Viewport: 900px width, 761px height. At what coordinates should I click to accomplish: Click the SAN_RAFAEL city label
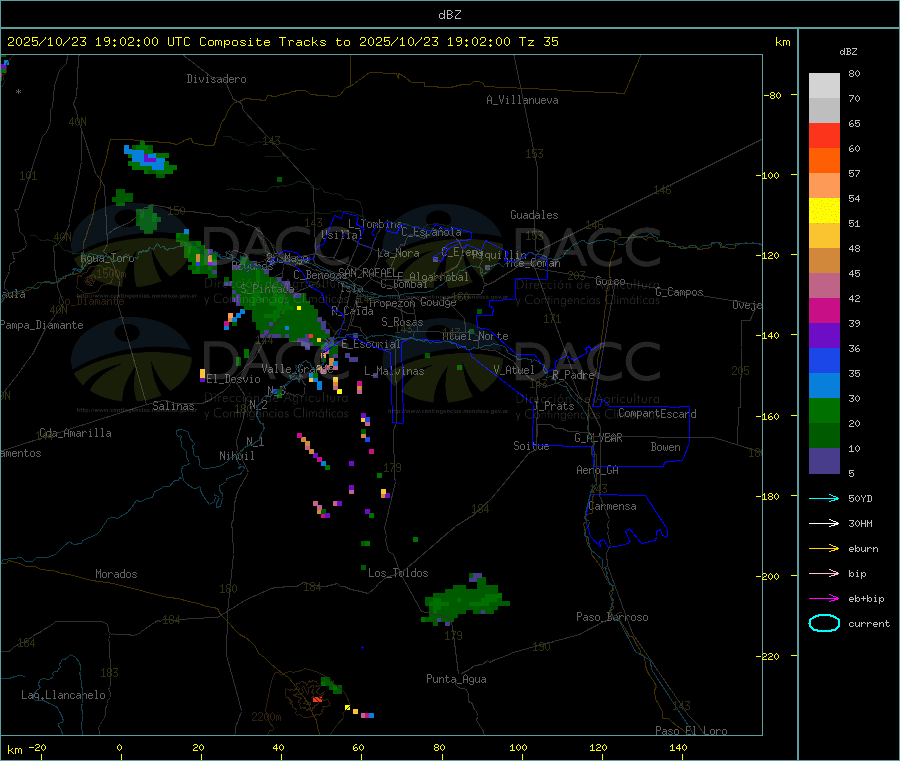tap(367, 273)
